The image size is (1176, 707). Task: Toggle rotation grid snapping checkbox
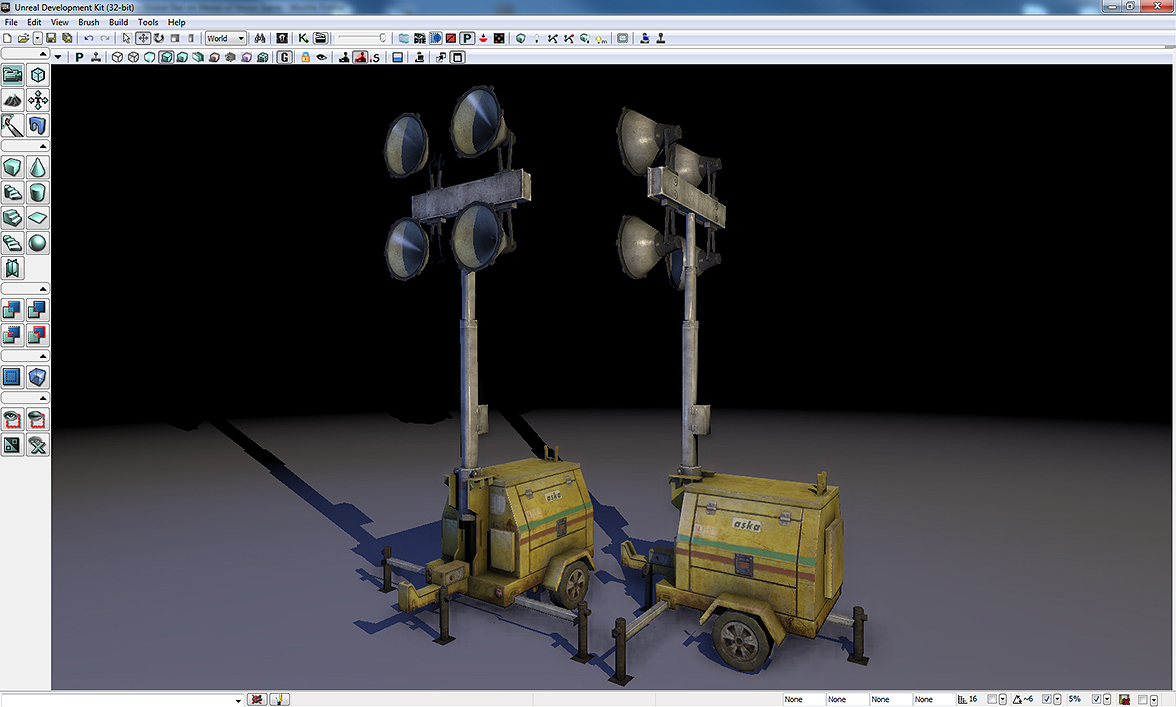point(1047,699)
